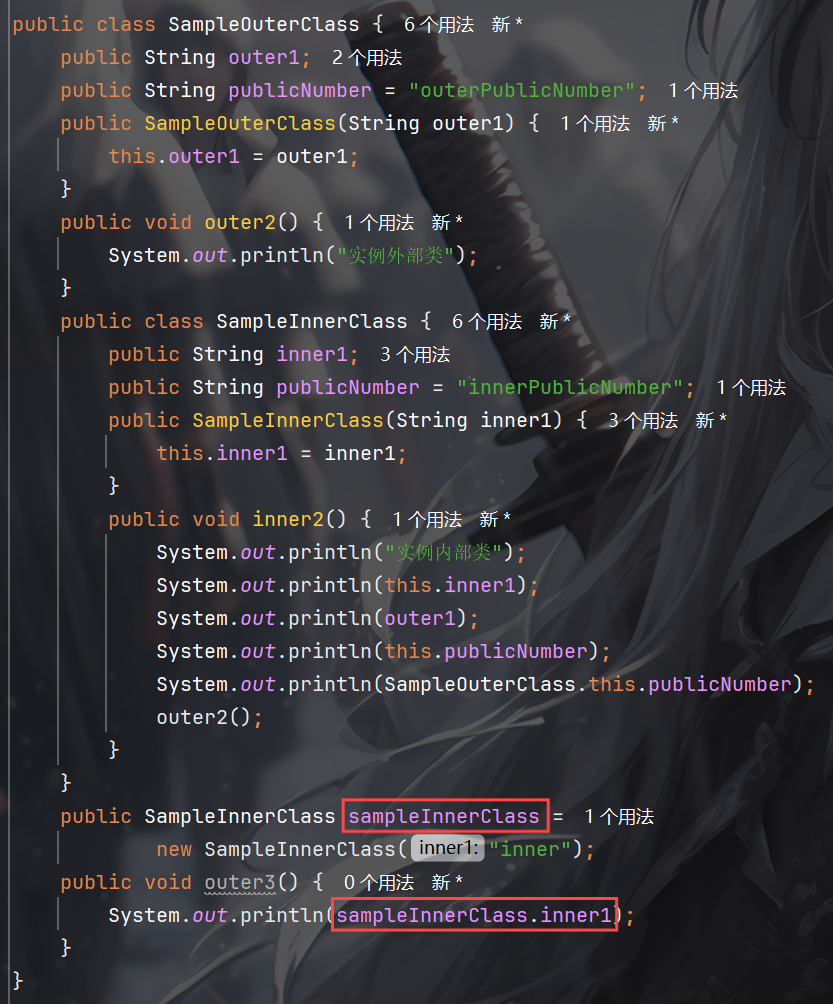This screenshot has width=833, height=1004.
Task: Show the "1 个用法" hint after "outerPublicNumber" assignment
Action: 703,91
